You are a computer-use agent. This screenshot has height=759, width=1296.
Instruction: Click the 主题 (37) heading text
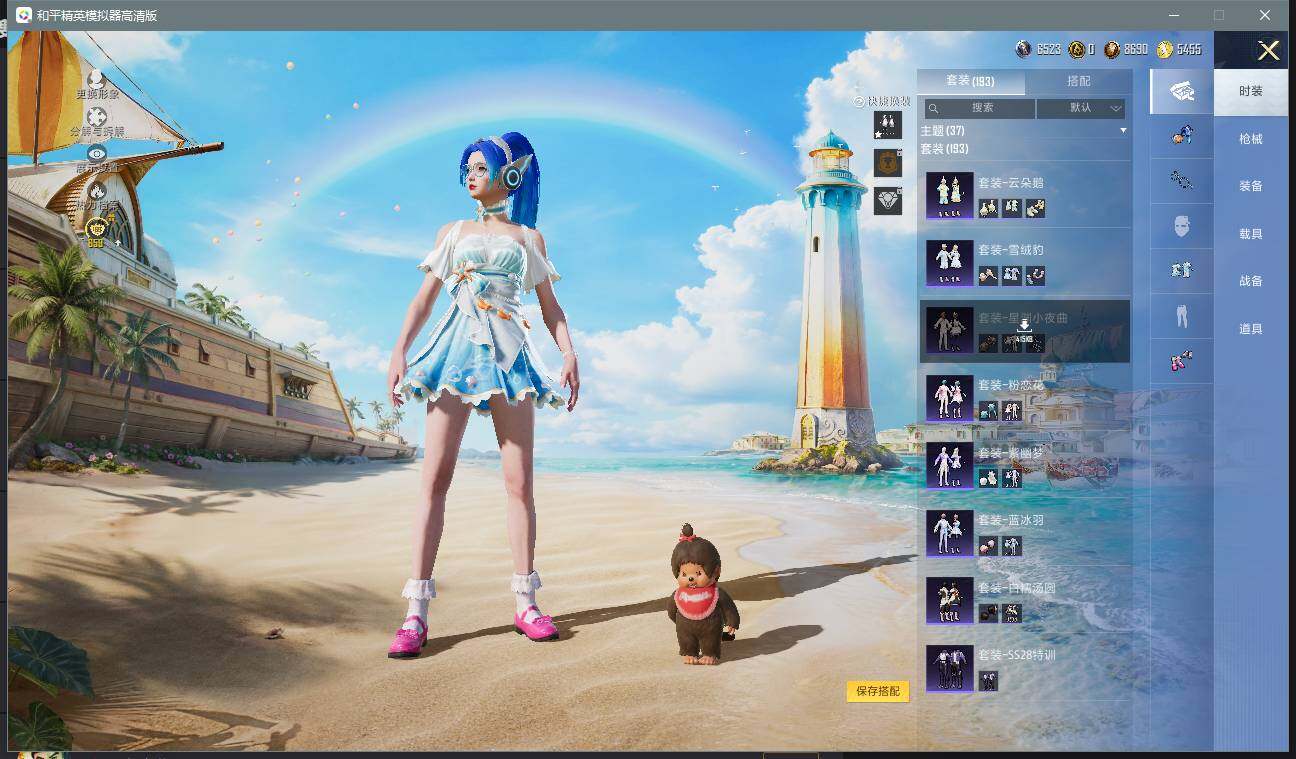coord(942,131)
